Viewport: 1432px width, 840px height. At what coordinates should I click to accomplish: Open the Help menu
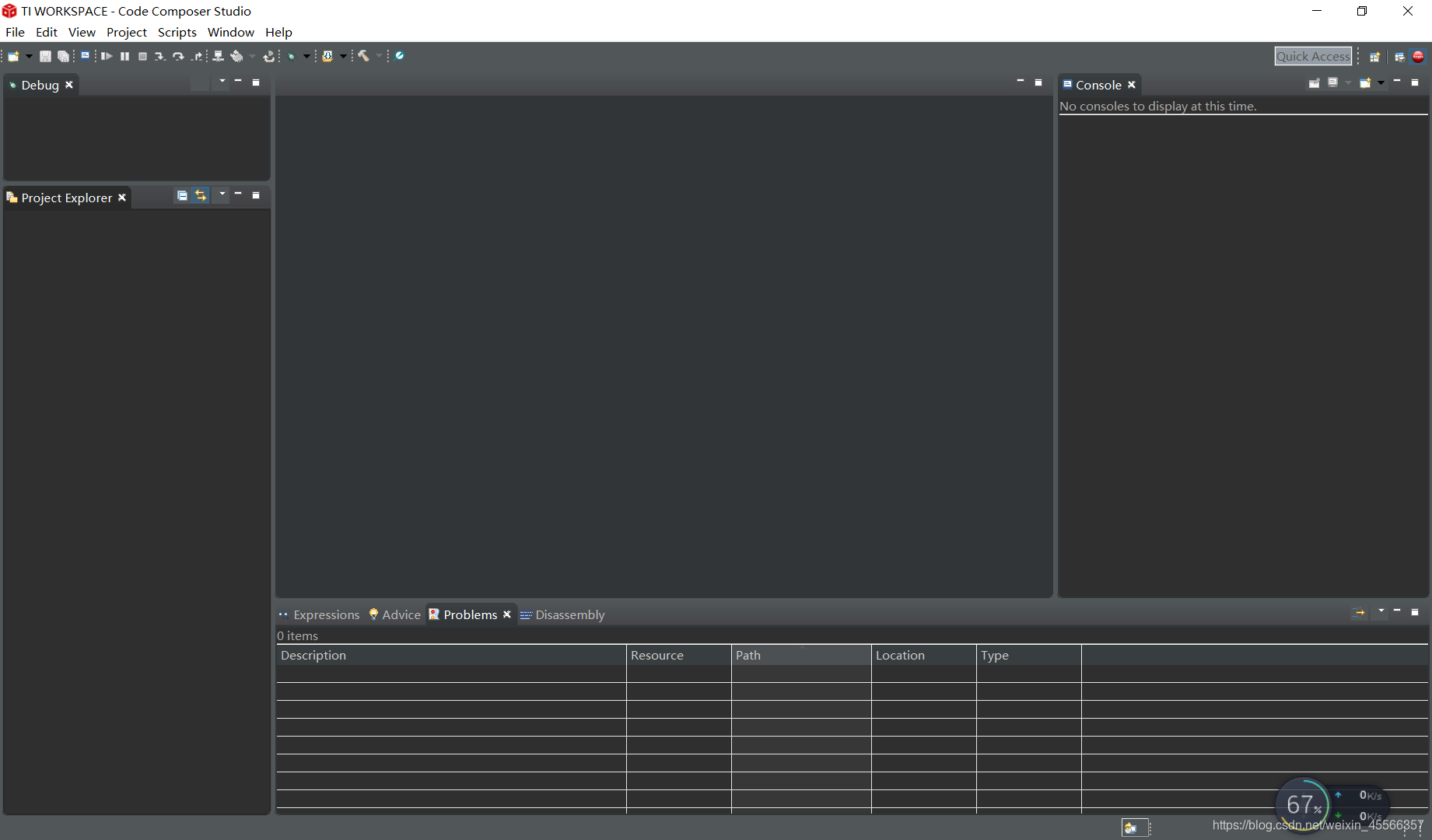(278, 32)
